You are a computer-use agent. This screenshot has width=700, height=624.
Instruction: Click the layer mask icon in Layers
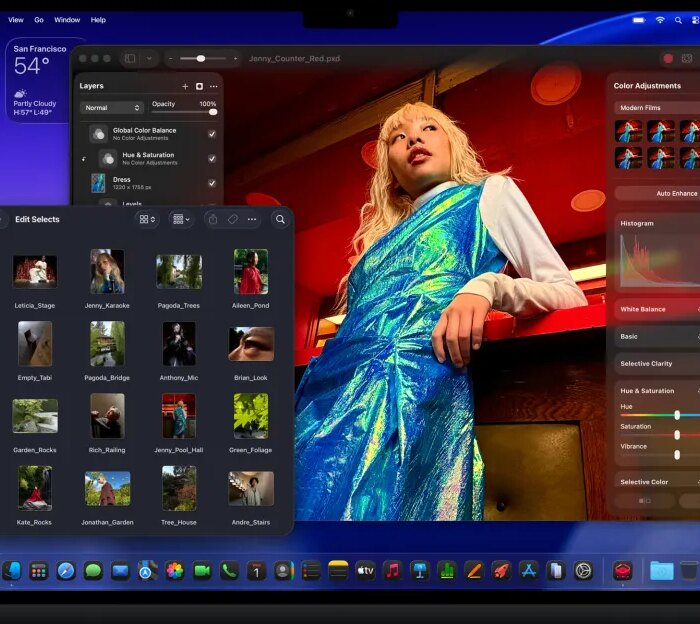(199, 86)
